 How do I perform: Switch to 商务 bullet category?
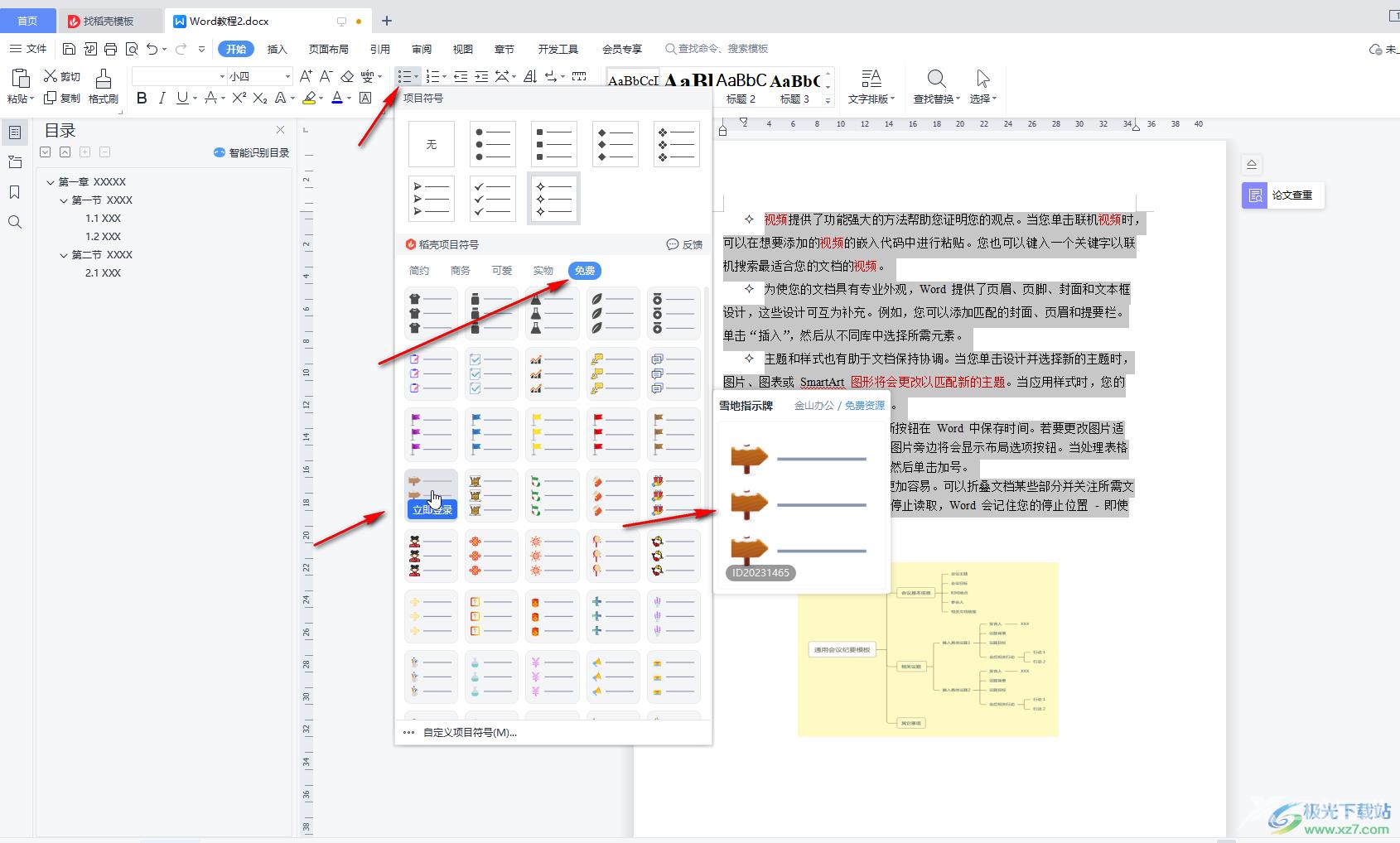point(461,271)
